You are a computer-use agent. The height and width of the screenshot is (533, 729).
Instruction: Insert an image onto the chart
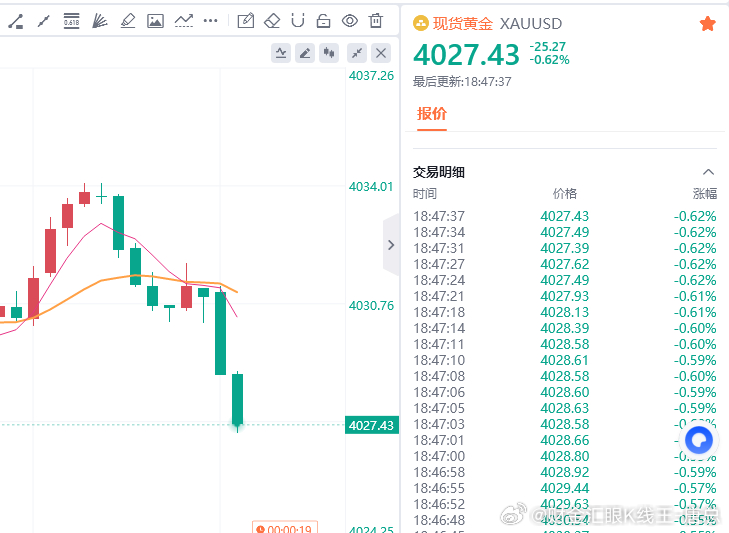click(155, 21)
